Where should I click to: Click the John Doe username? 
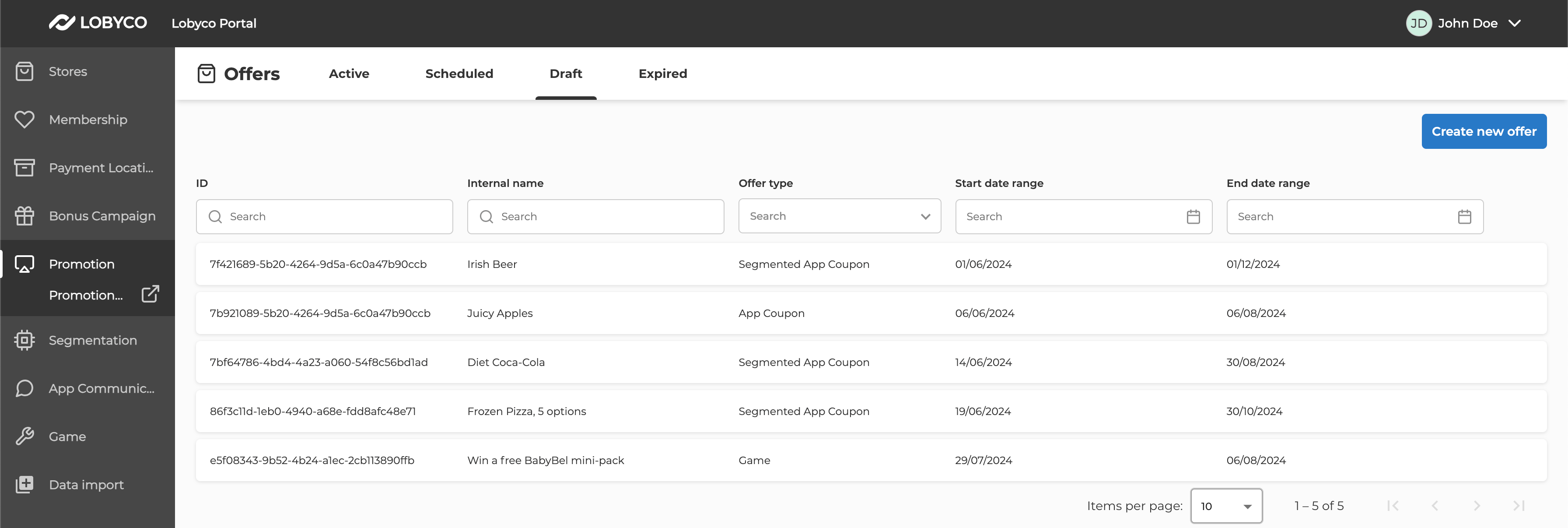(1467, 23)
